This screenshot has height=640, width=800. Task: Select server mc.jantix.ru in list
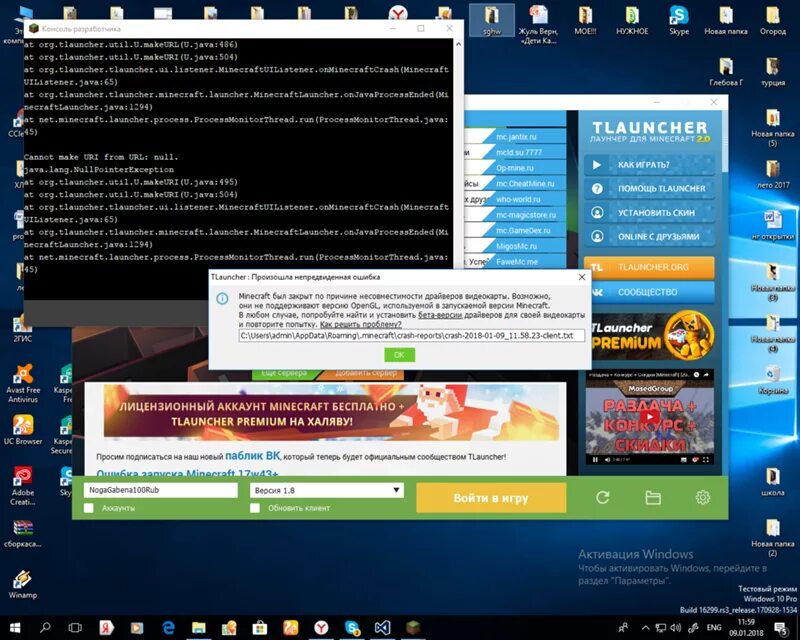pyautogui.click(x=516, y=137)
